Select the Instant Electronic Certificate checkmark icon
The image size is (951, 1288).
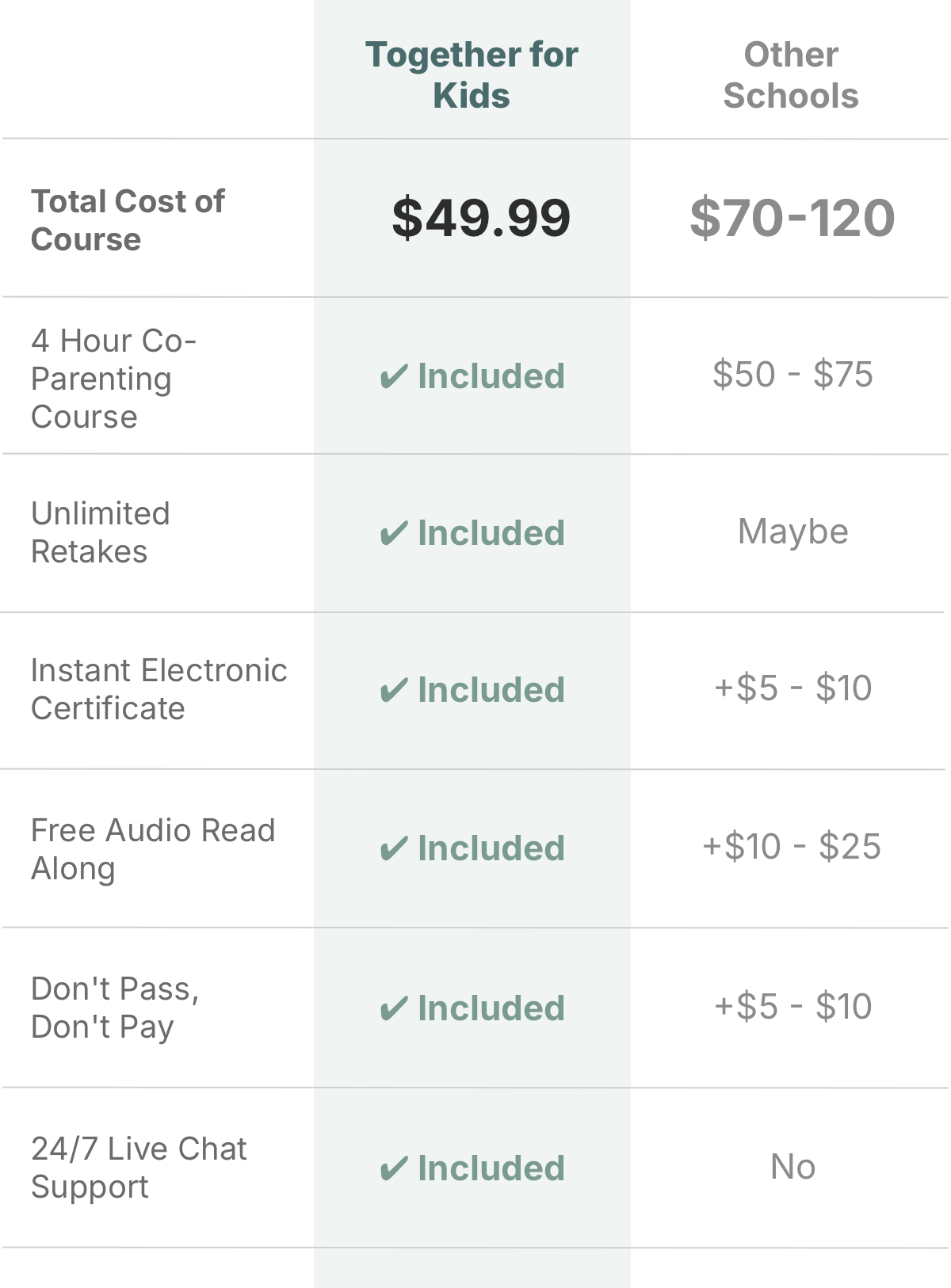tap(394, 691)
